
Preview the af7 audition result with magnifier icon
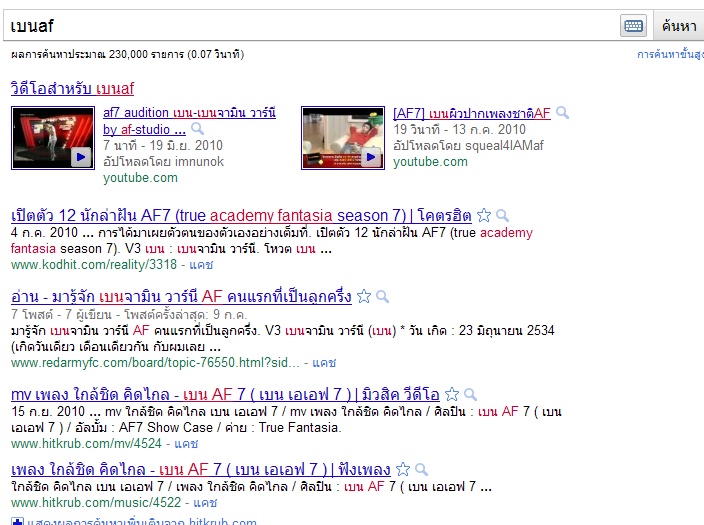(198, 129)
